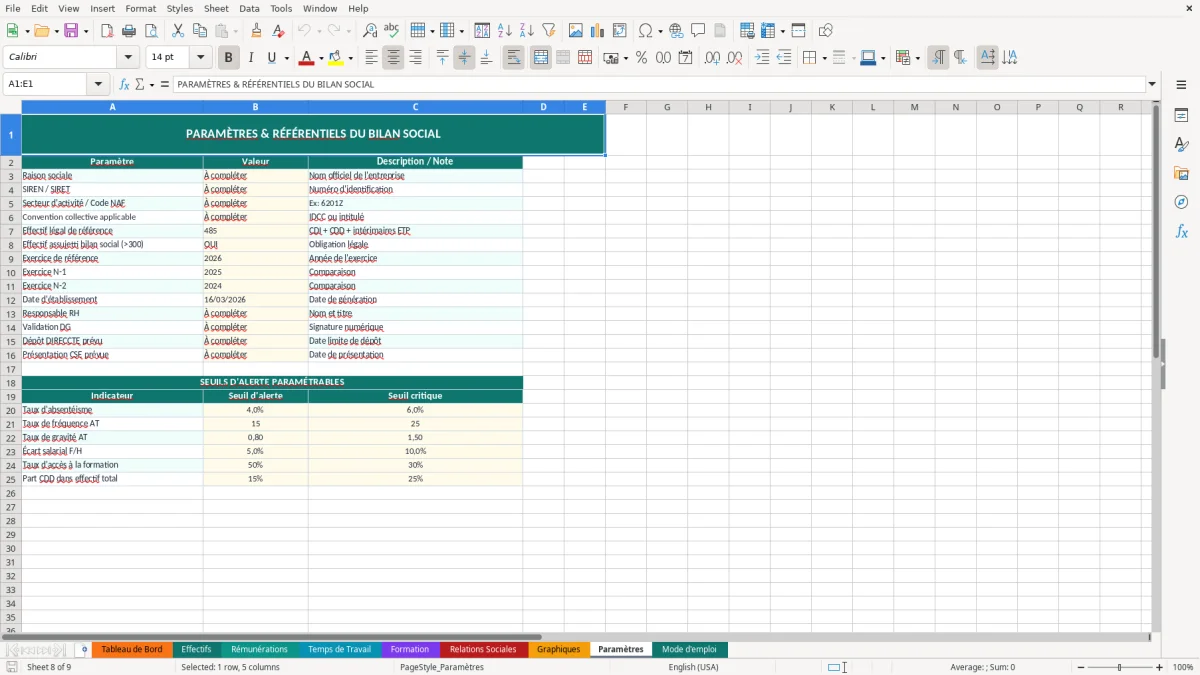Insert a hyperlink
Viewport: 1200px width, 675px height.
tap(676, 31)
